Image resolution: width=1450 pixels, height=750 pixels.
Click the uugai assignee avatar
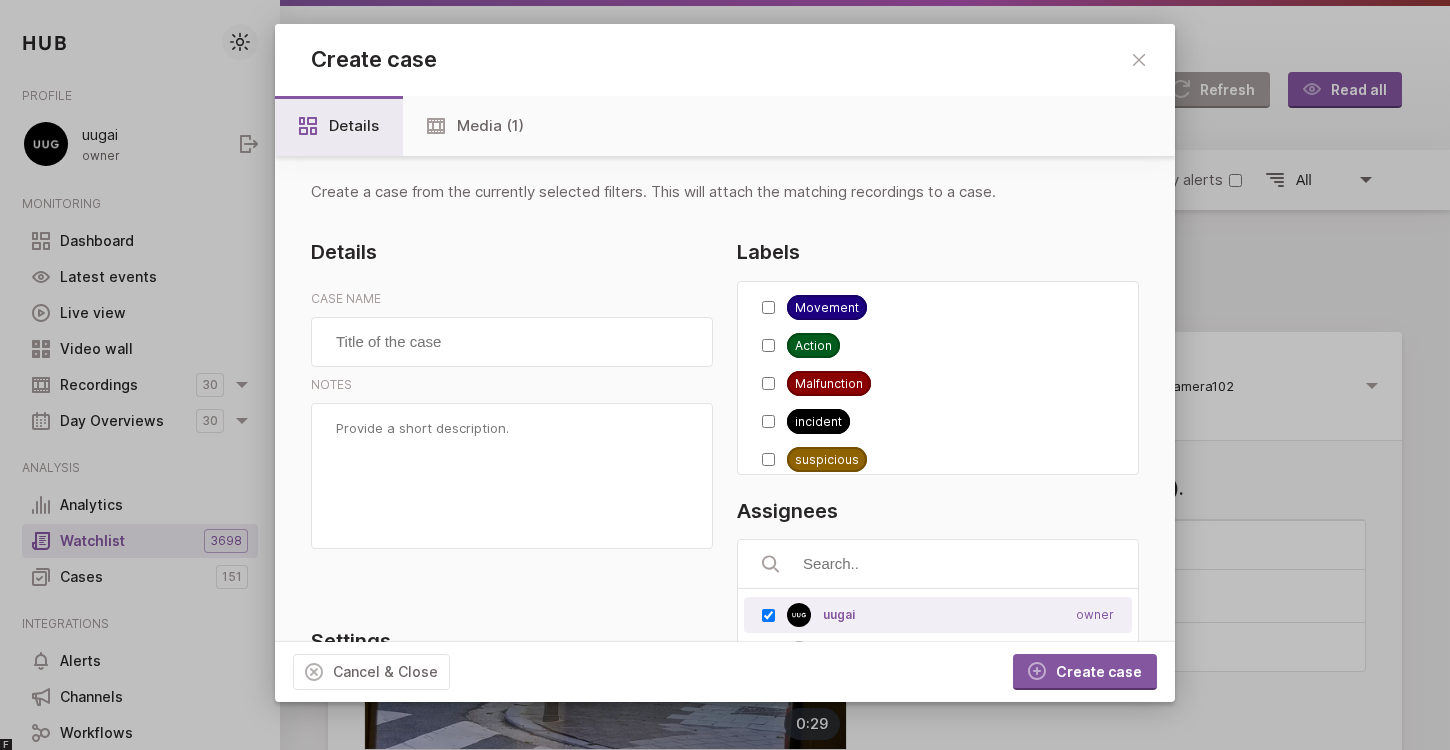(x=799, y=615)
